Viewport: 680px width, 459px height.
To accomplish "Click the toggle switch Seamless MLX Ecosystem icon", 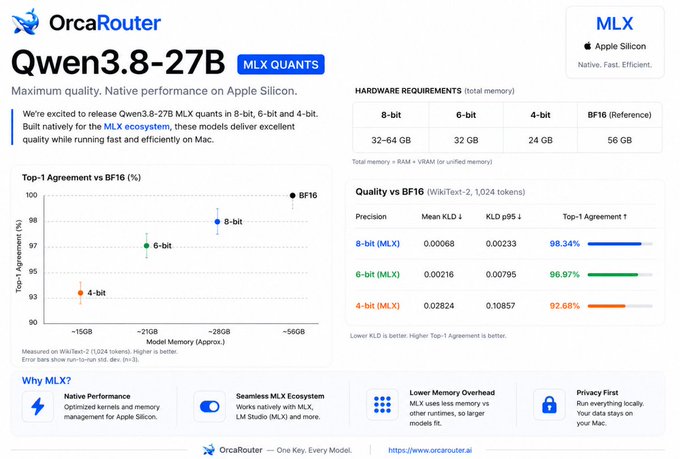I will pyautogui.click(x=209, y=407).
